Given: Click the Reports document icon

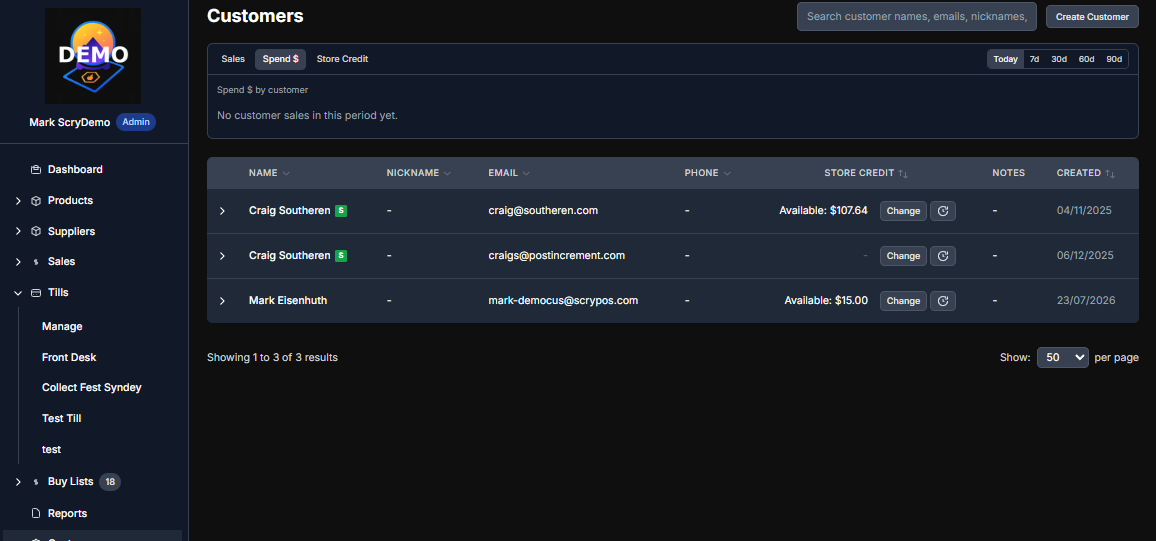Looking at the screenshot, I should point(35,513).
